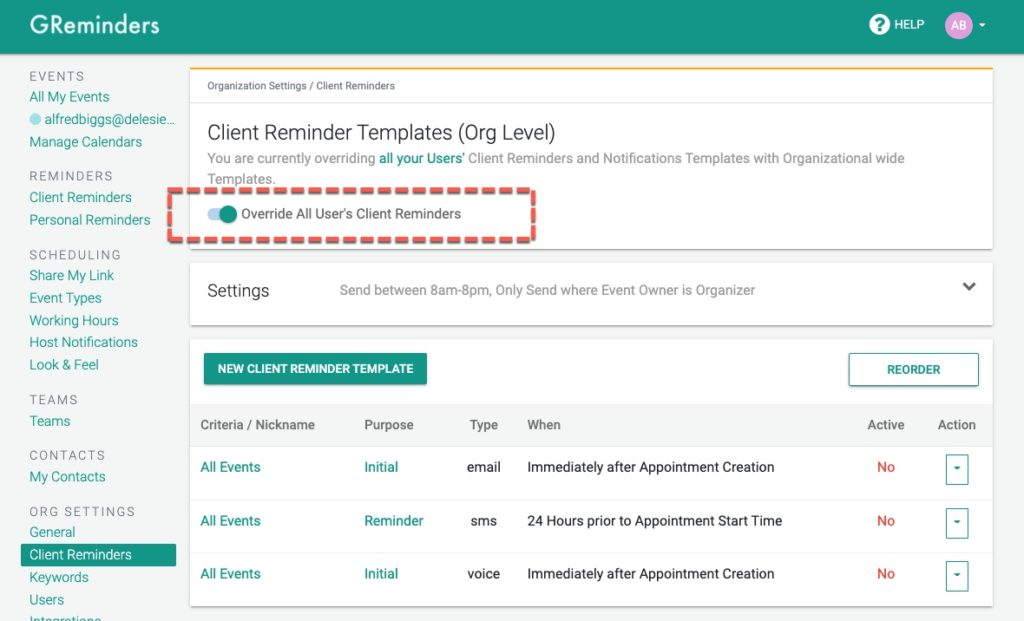The height and width of the screenshot is (621, 1024).
Task: Click 'When' column header
Action: [x=544, y=425]
